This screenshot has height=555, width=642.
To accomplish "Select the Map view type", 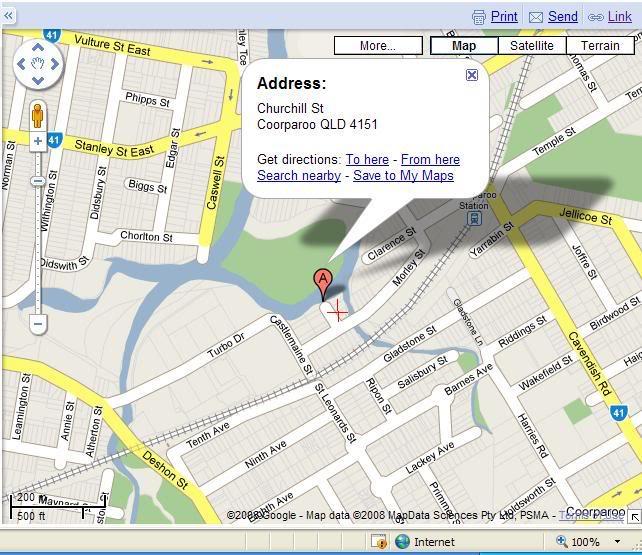I will tap(464, 45).
